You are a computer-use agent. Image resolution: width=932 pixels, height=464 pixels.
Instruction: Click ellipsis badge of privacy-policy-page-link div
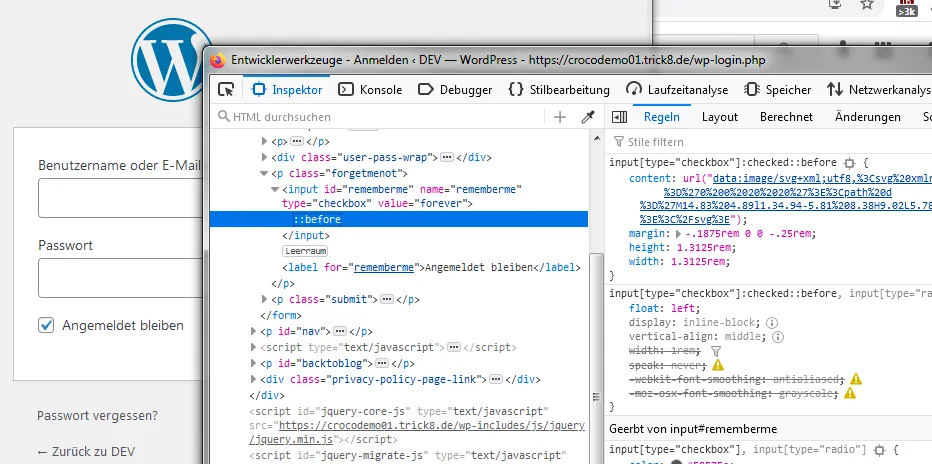pos(496,379)
